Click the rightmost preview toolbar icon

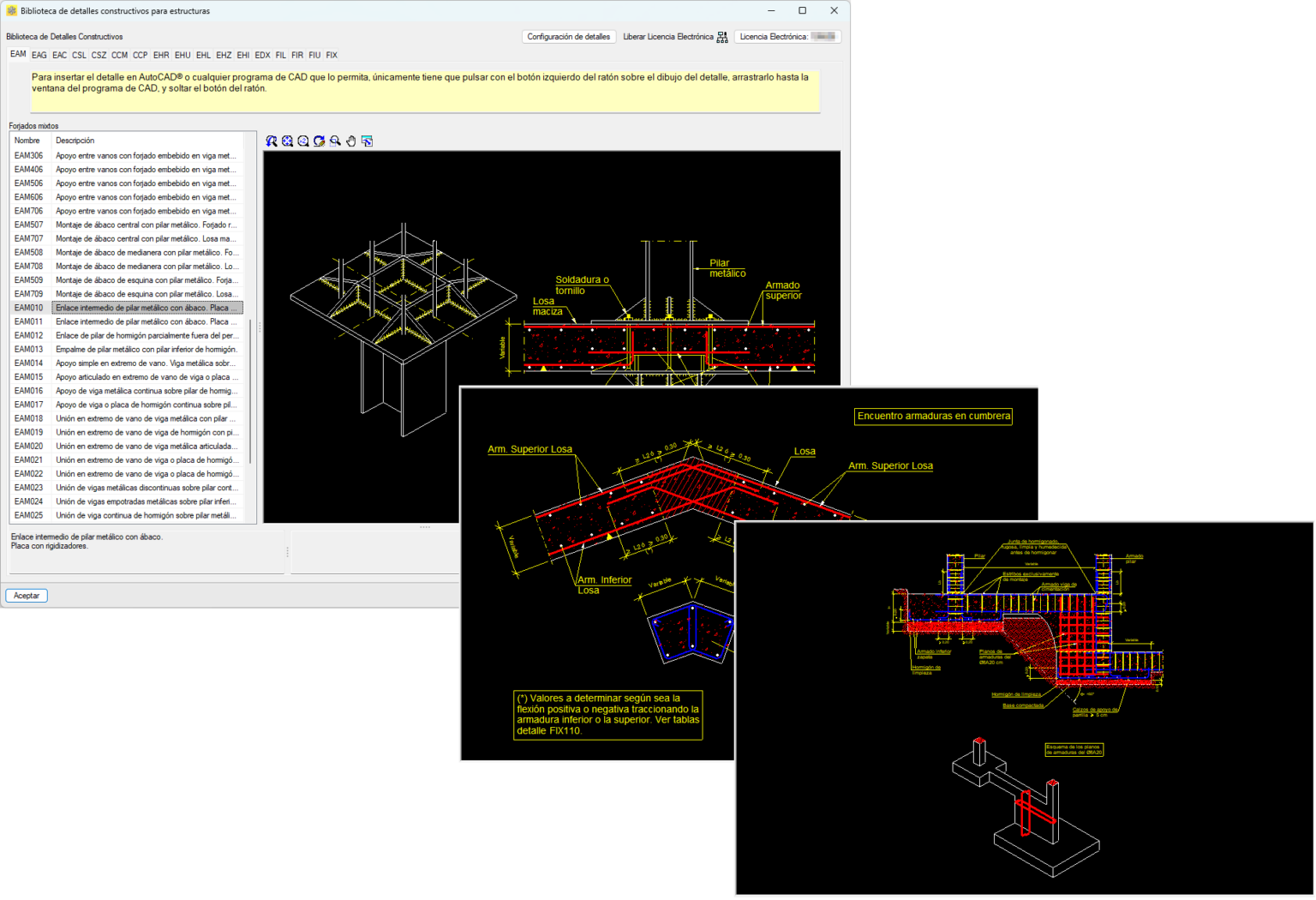[x=367, y=141]
